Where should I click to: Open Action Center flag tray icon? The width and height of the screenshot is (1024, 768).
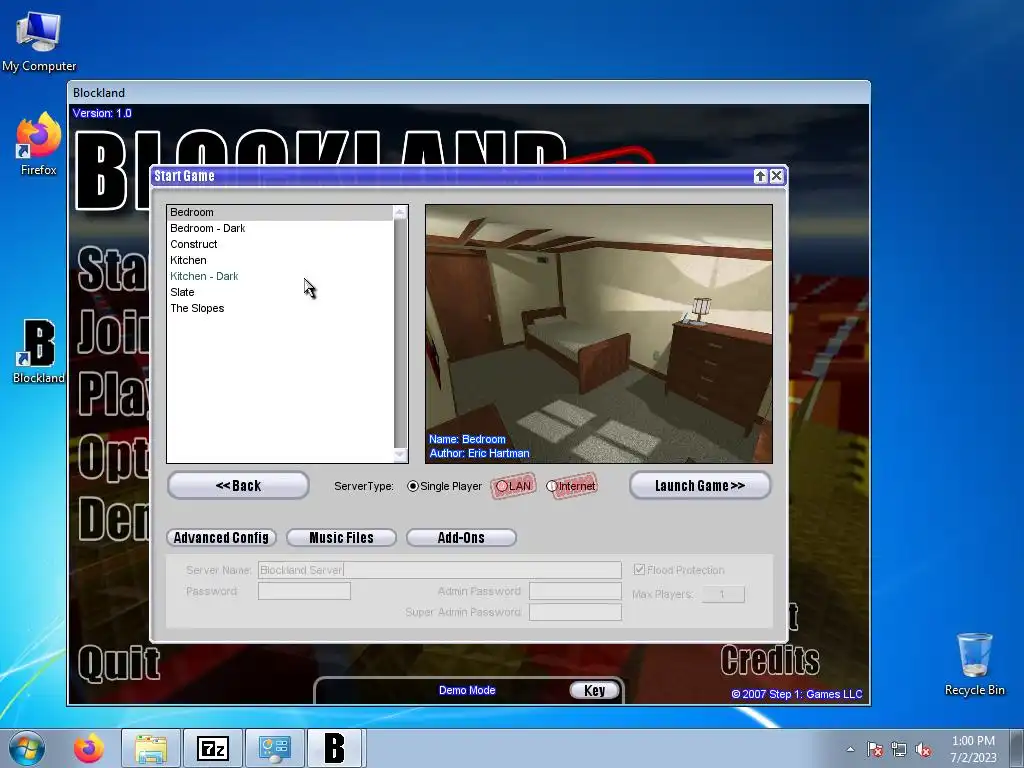[875, 749]
